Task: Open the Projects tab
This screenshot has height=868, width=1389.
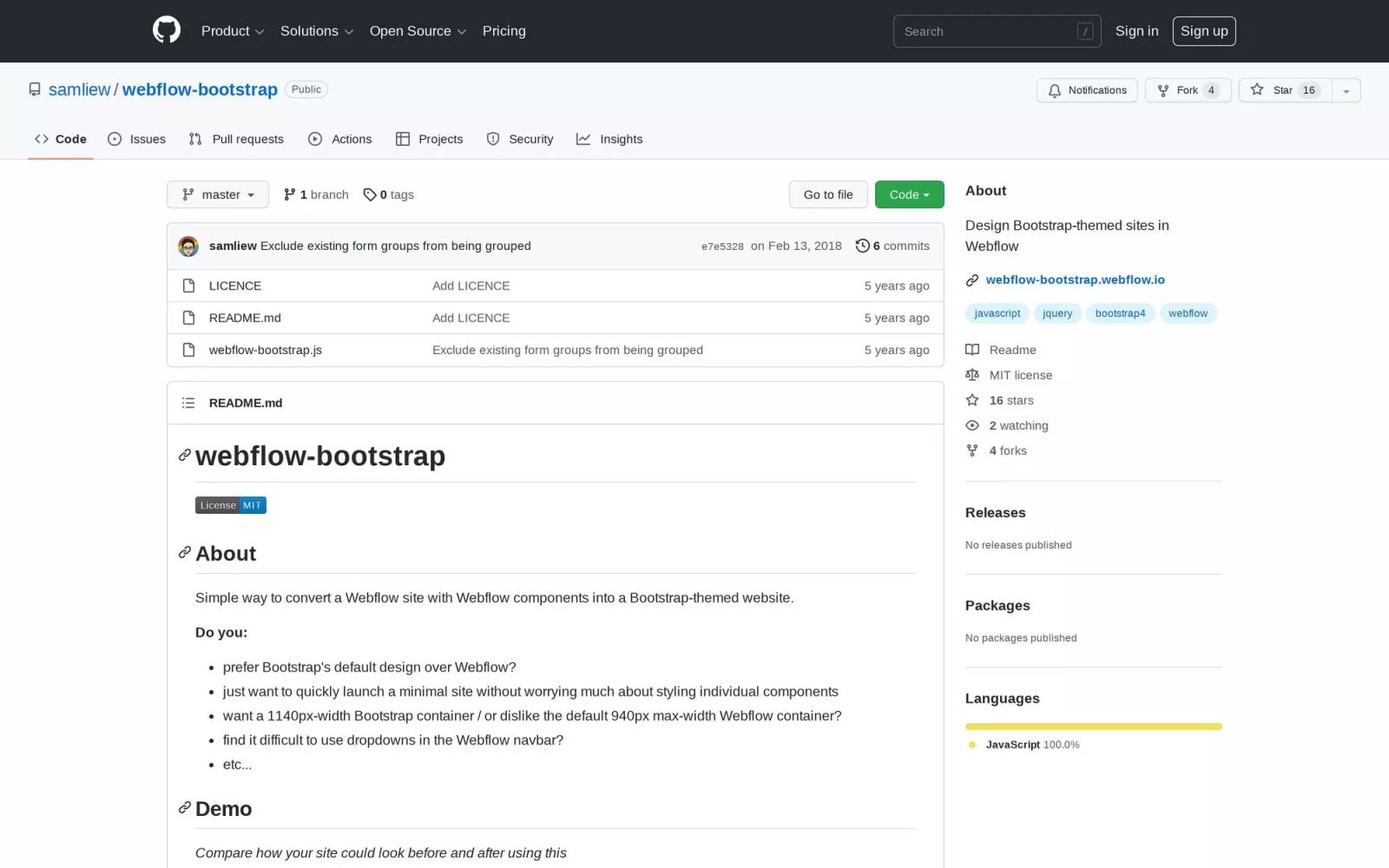Action: (429, 139)
